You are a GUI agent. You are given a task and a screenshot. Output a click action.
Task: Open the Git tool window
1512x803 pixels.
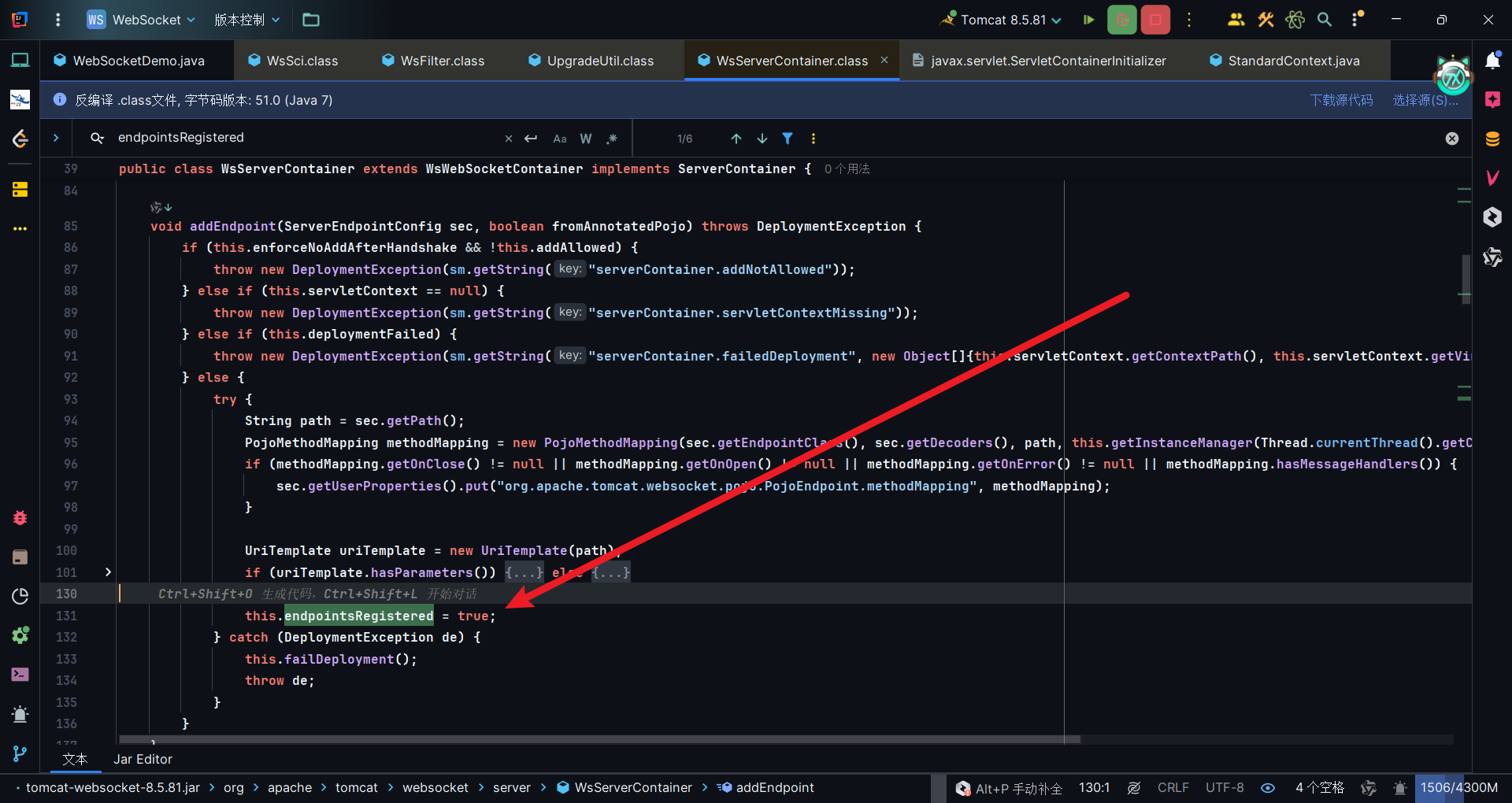(20, 753)
